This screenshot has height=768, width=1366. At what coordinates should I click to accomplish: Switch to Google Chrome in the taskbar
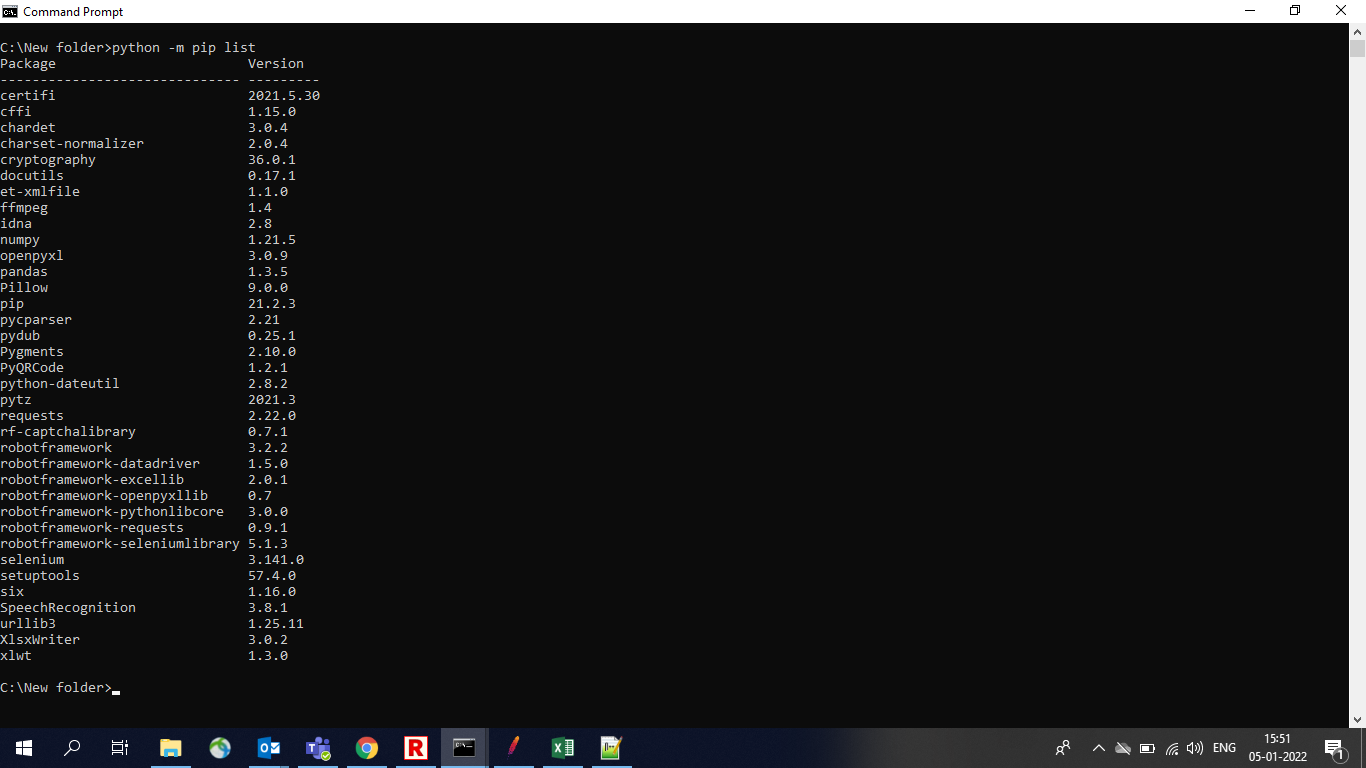coord(367,747)
